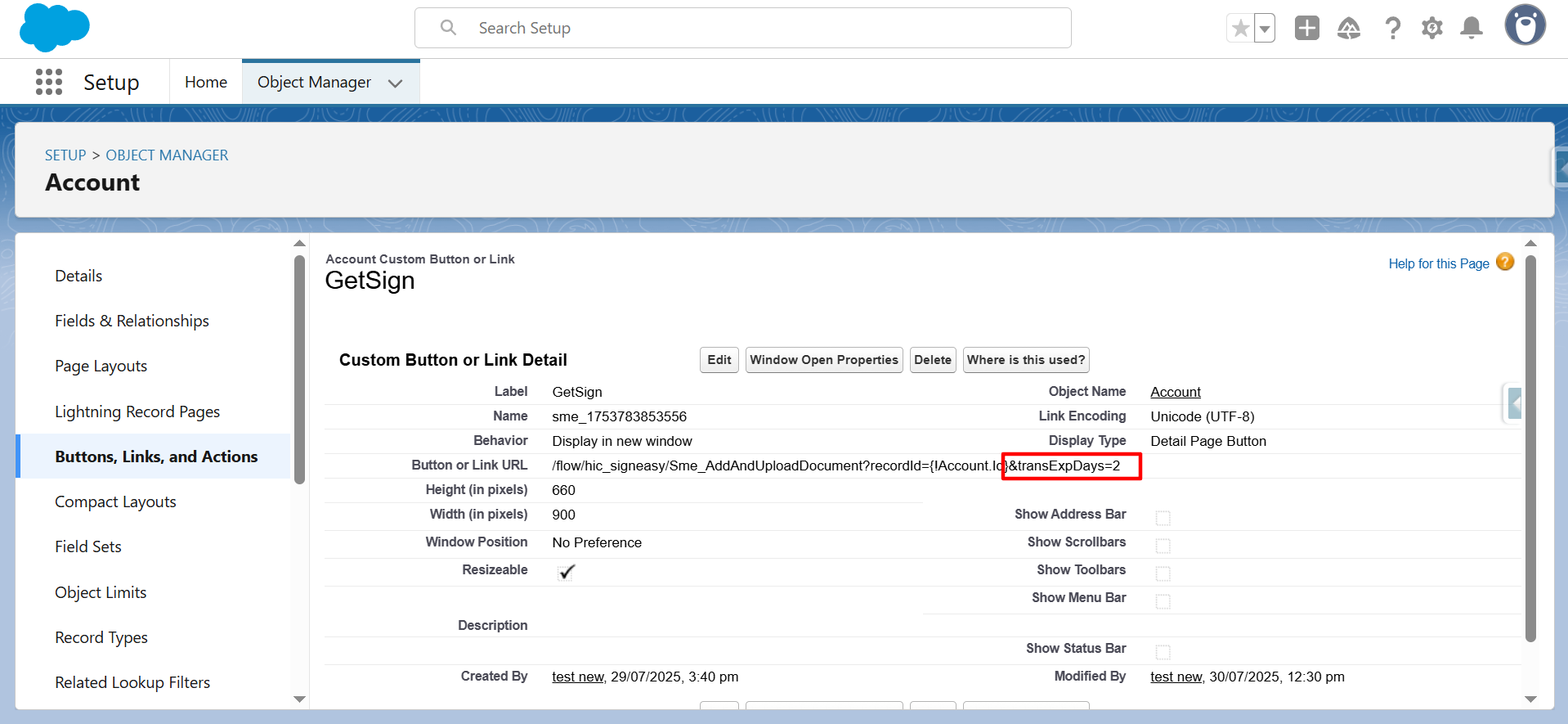Click the SETUP breadcrumb link
Image resolution: width=1568 pixels, height=724 pixels.
coord(65,155)
